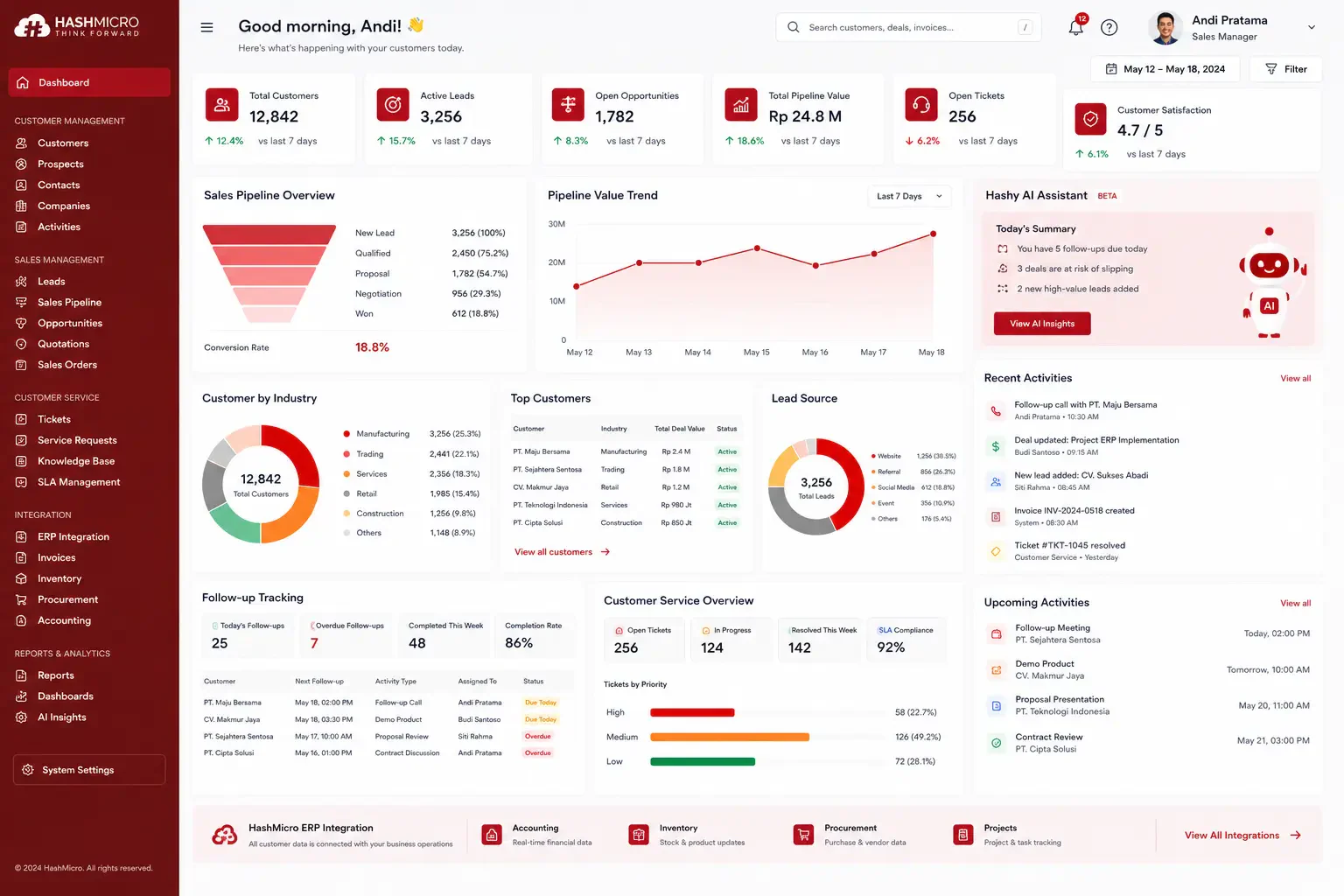The image size is (1344, 896).
Task: Click View All Integrations link
Action: pyautogui.click(x=1242, y=836)
